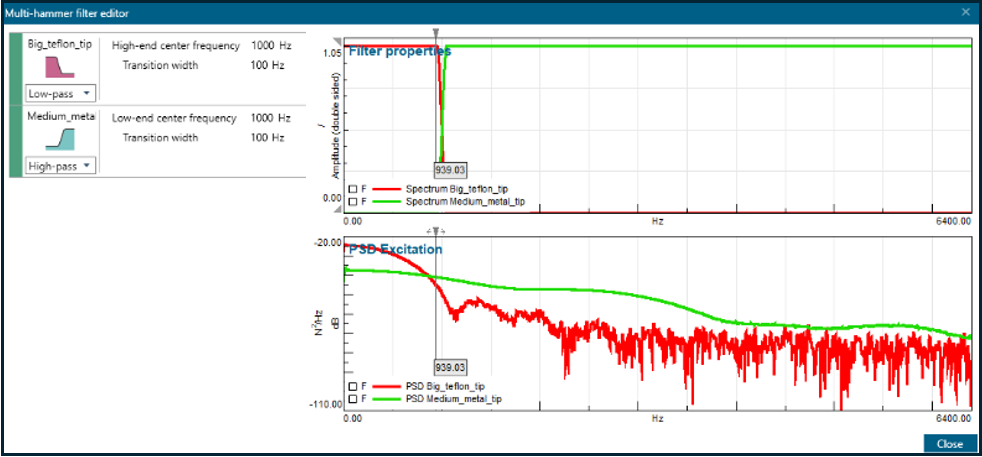Click green PSD Medium_metal_tip legend line
Image resolution: width=982 pixels, height=457 pixels.
click(x=385, y=398)
